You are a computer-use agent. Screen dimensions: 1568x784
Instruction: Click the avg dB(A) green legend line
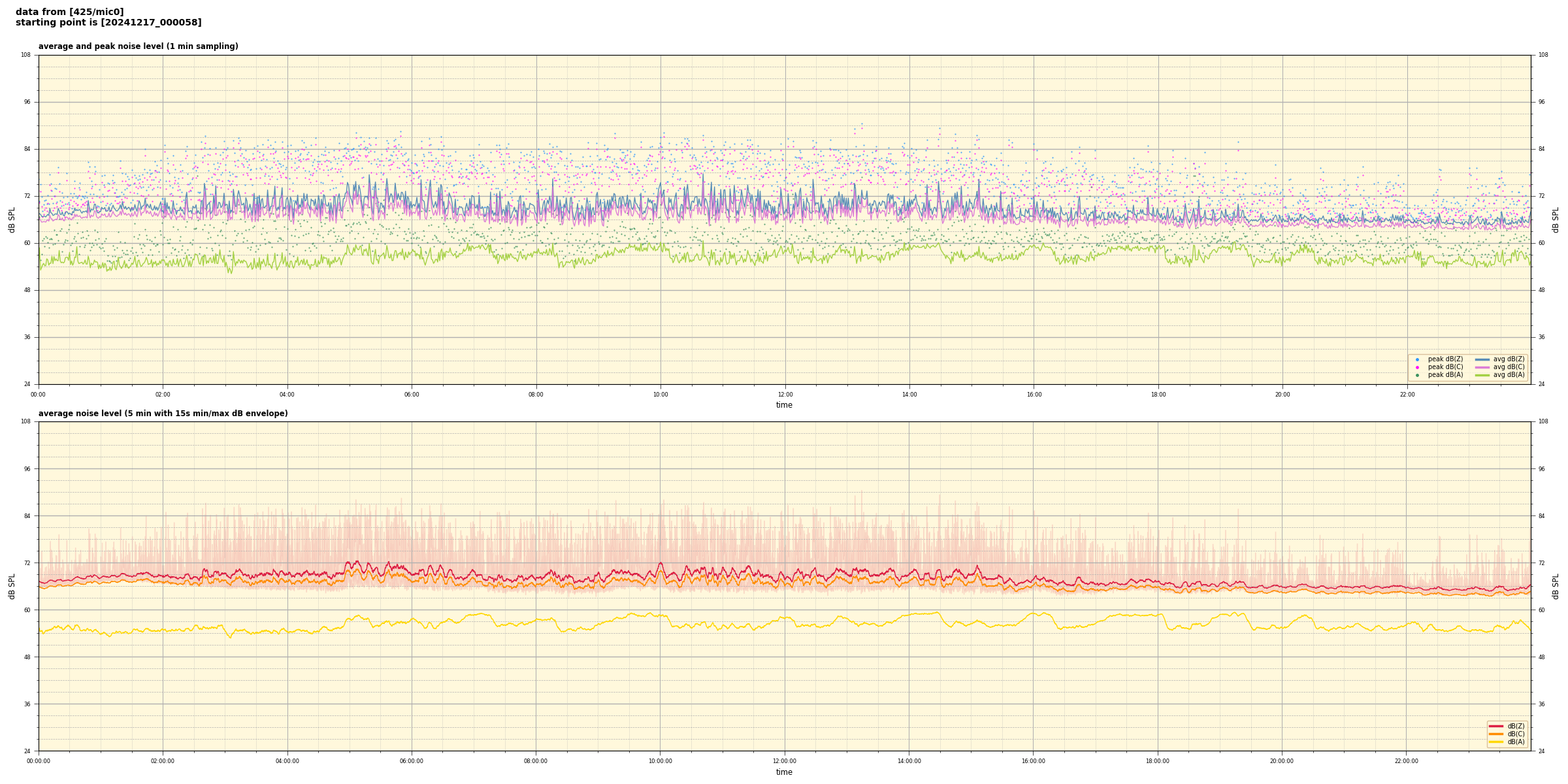point(1482,375)
